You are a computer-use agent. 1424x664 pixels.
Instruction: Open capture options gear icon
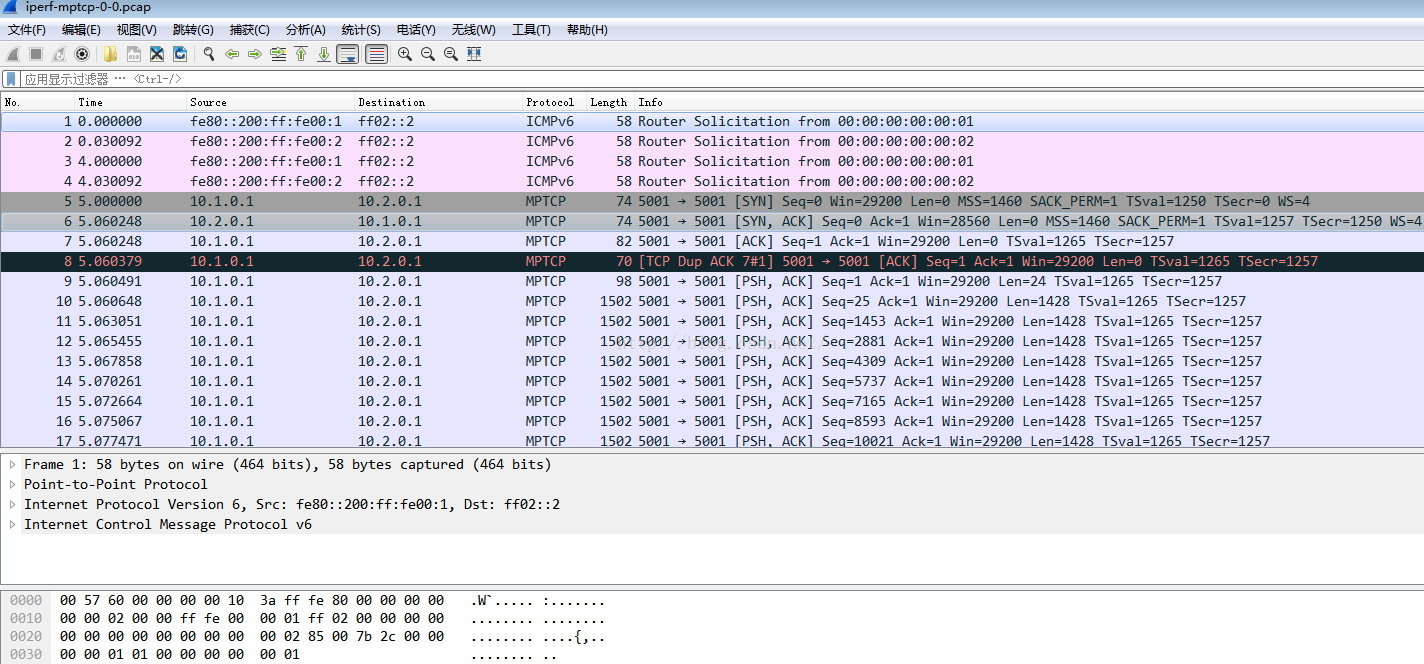point(82,54)
